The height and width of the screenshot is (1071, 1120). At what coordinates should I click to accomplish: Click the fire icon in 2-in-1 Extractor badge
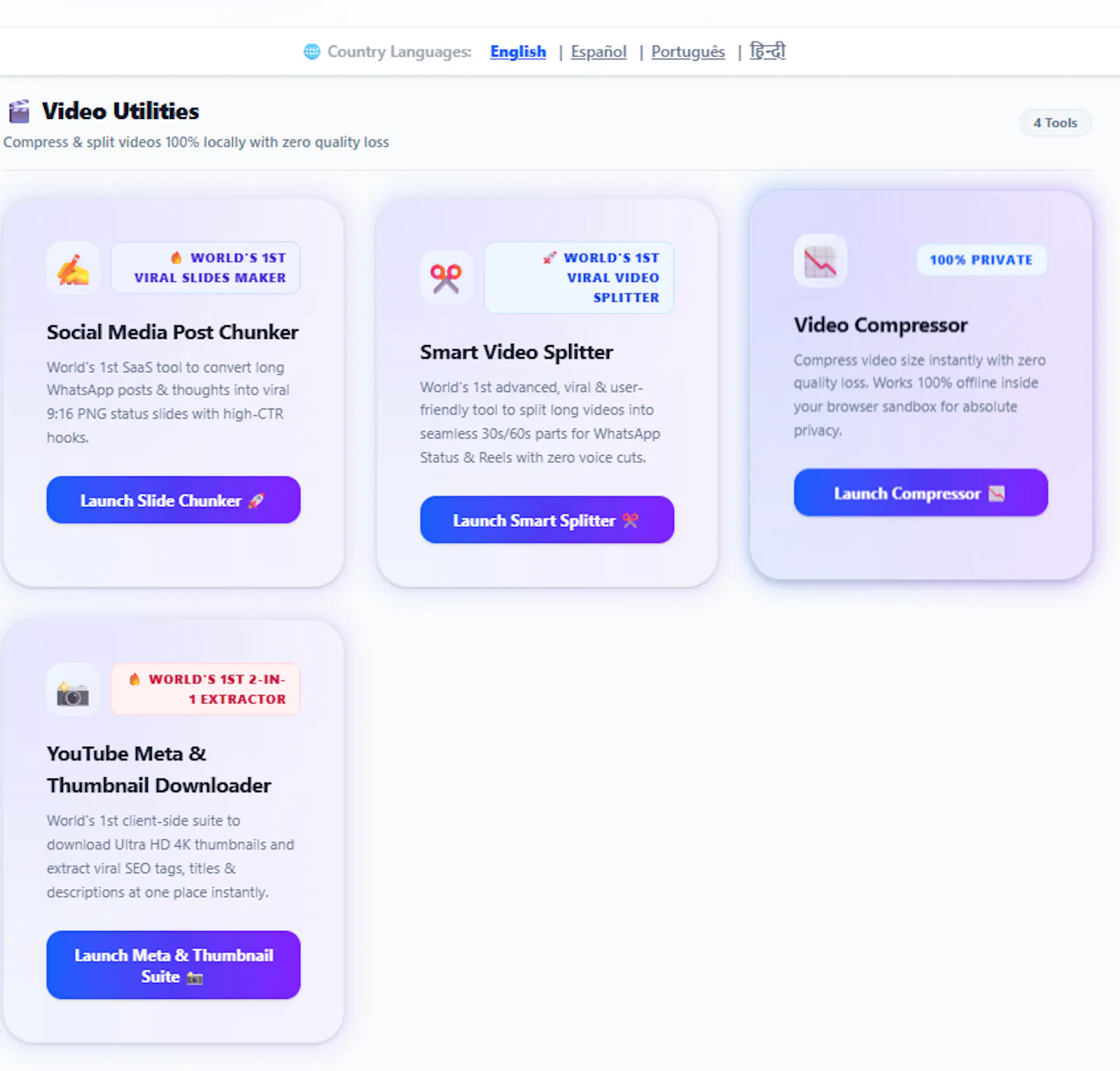134,679
